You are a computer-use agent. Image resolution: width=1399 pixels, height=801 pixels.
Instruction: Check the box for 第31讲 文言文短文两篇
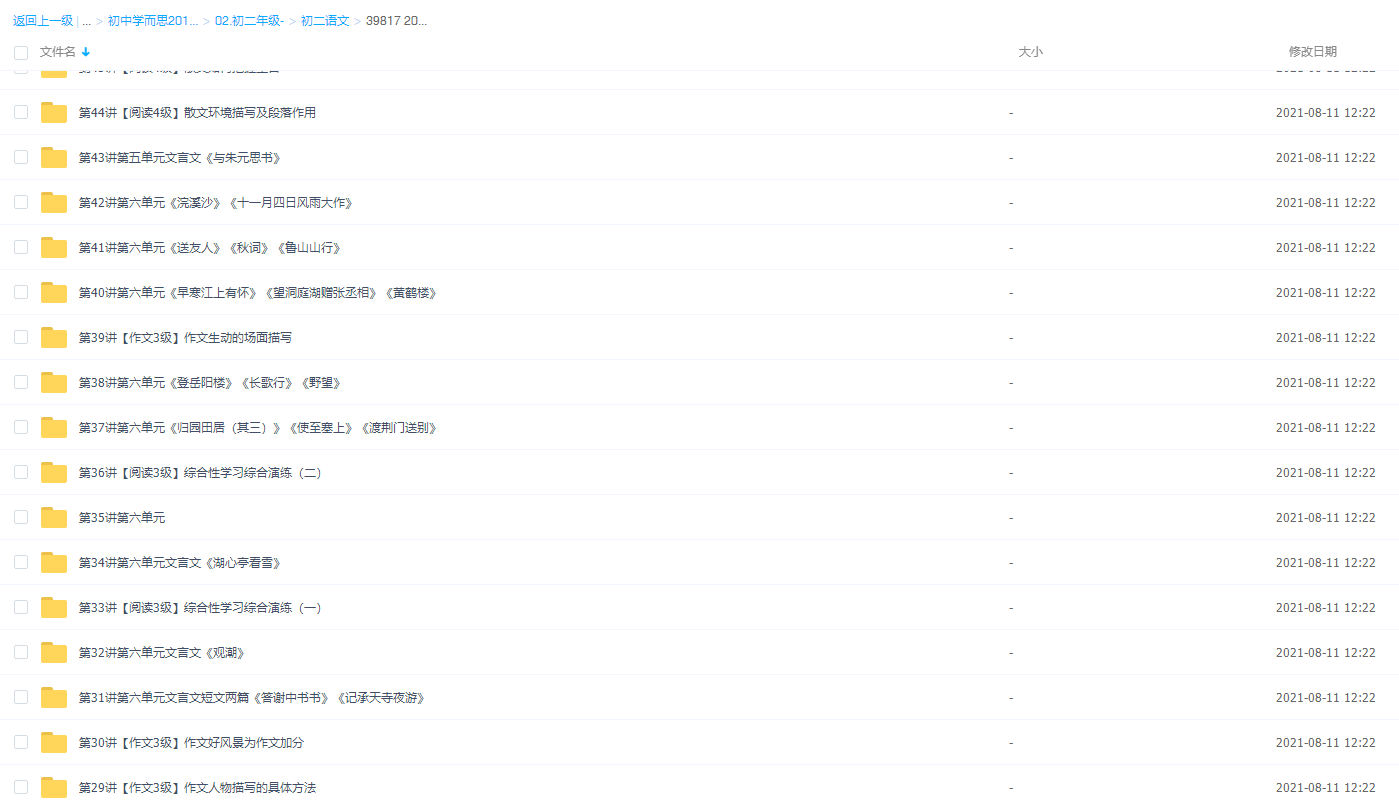click(x=21, y=697)
